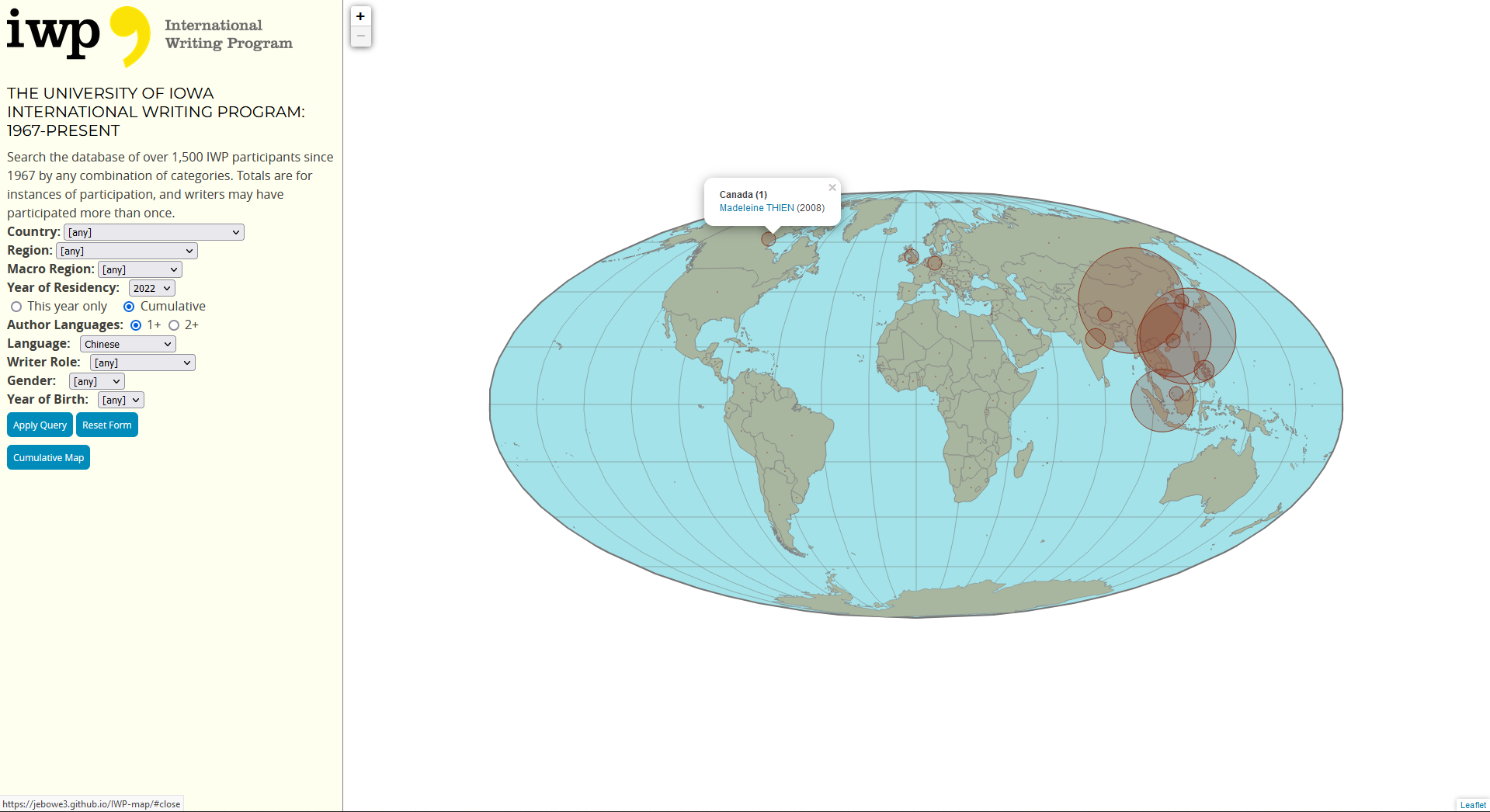
Task: Expand the Macro Region dropdown
Action: click(x=140, y=269)
